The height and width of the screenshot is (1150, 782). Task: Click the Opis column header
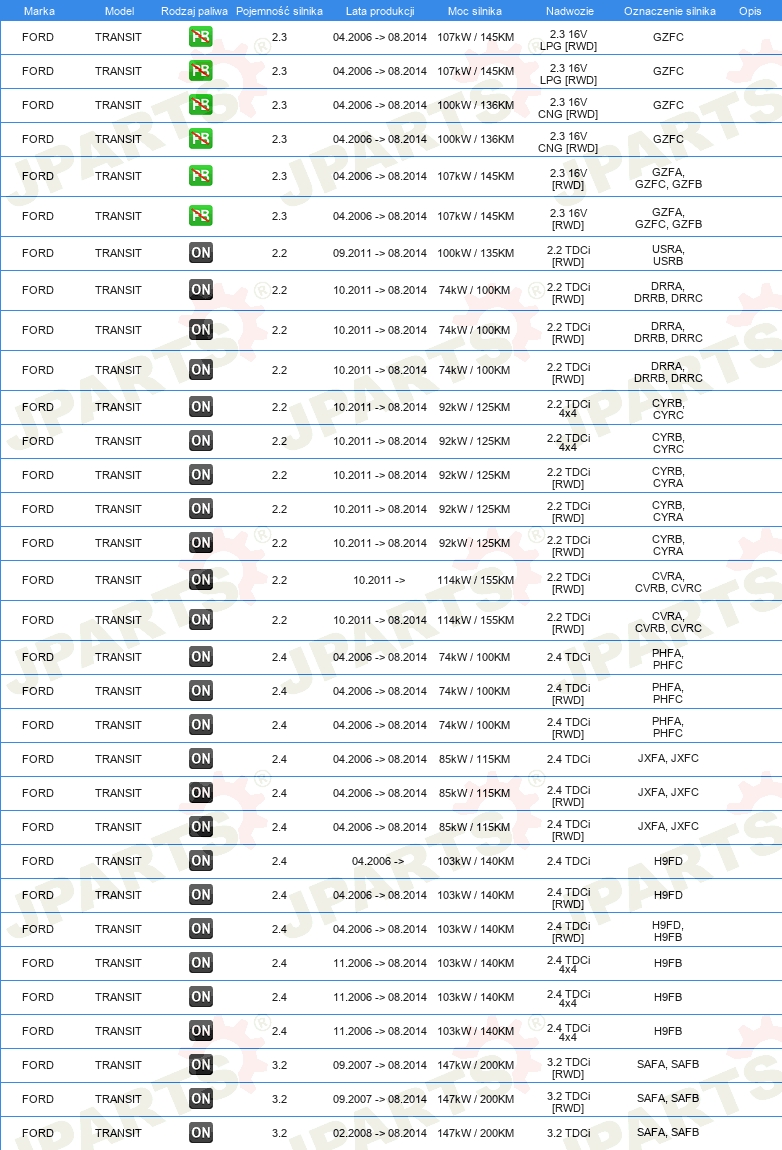pyautogui.click(x=750, y=11)
